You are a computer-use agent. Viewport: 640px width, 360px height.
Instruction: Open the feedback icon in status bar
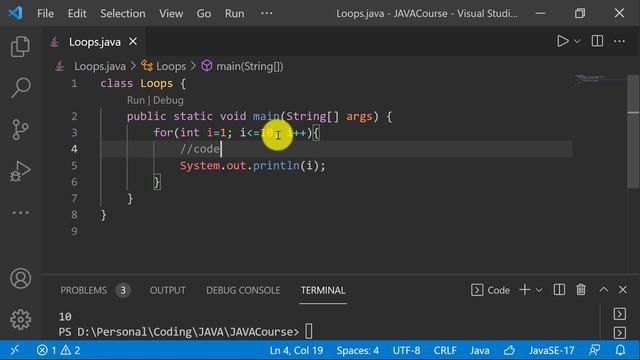[x=595, y=350]
